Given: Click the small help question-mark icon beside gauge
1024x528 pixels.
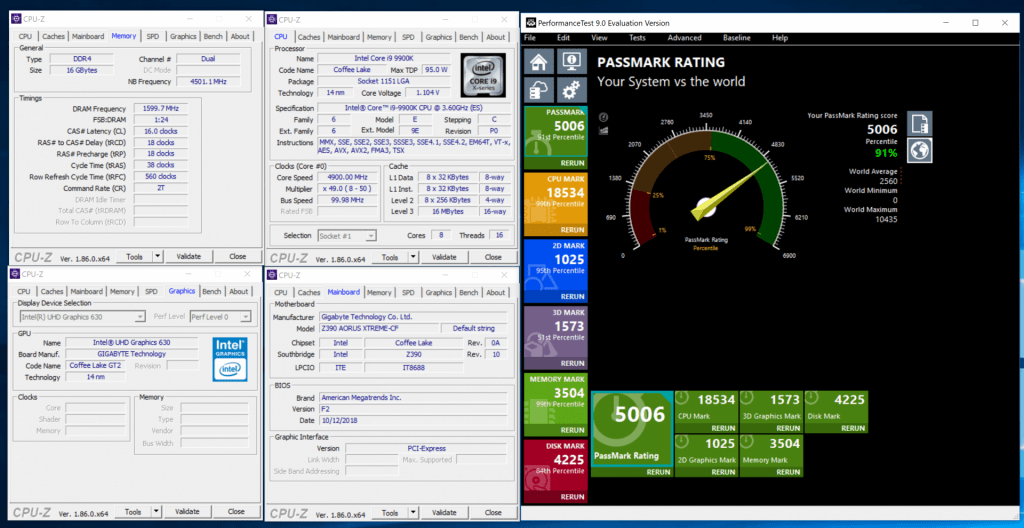Looking at the screenshot, I should 603,117.
